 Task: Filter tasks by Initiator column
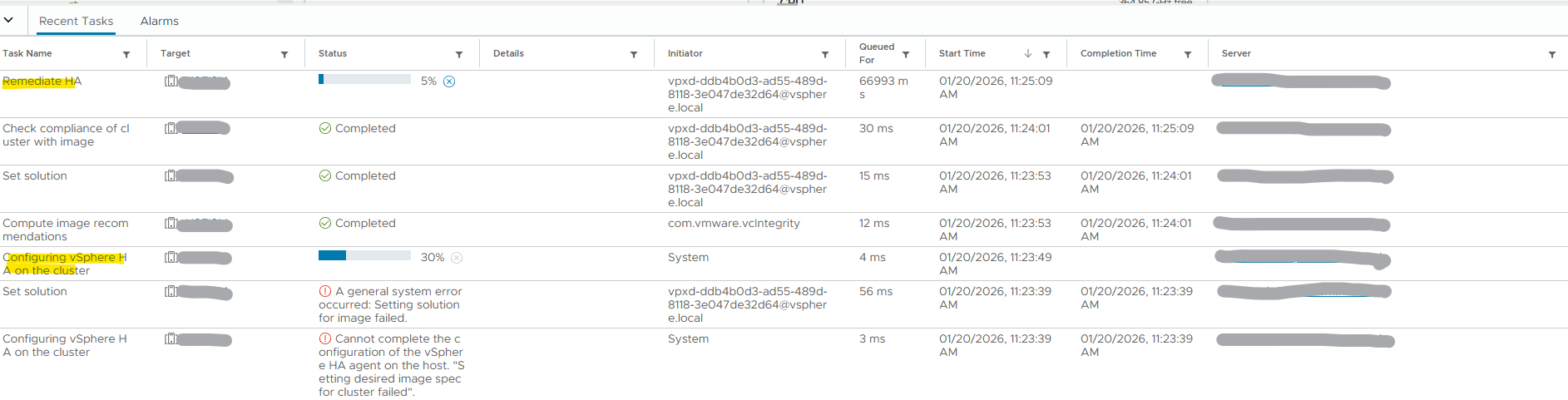(x=825, y=55)
